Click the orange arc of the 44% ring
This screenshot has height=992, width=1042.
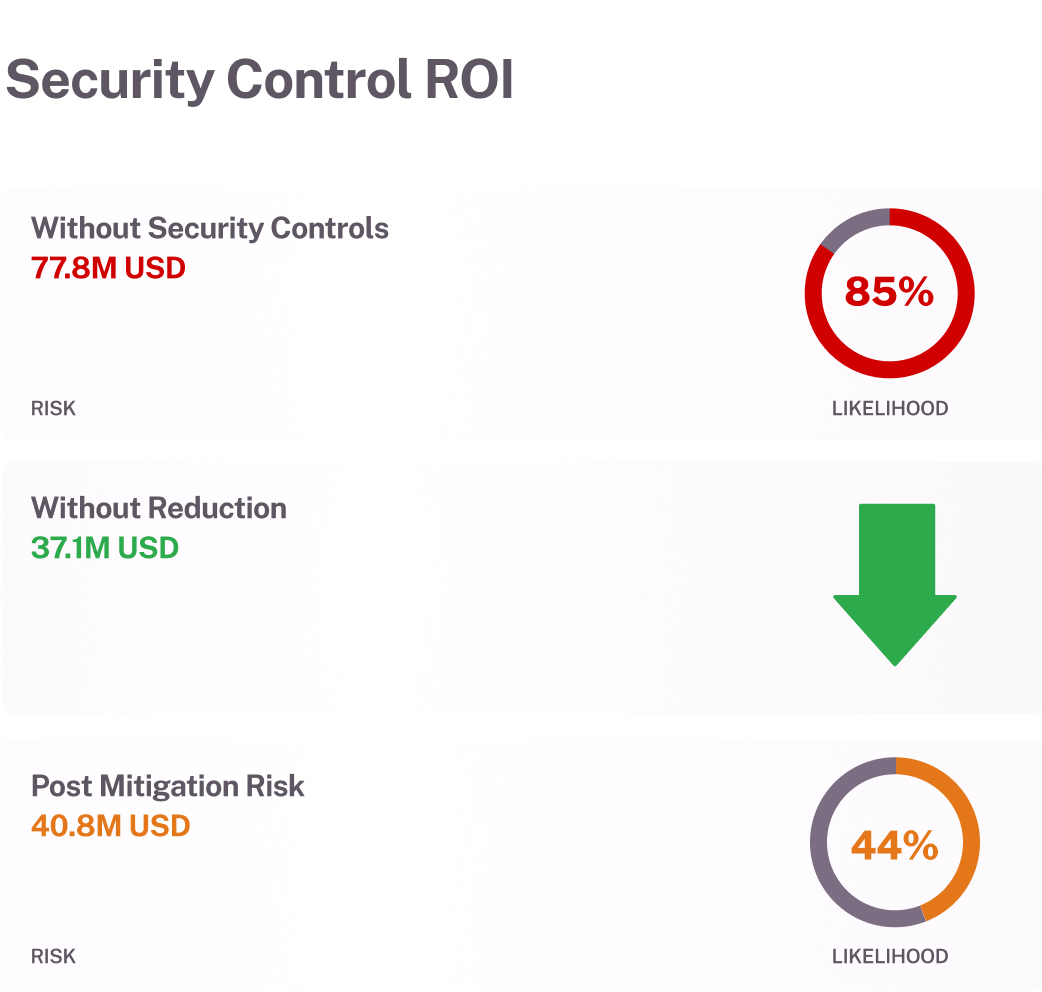tap(971, 842)
